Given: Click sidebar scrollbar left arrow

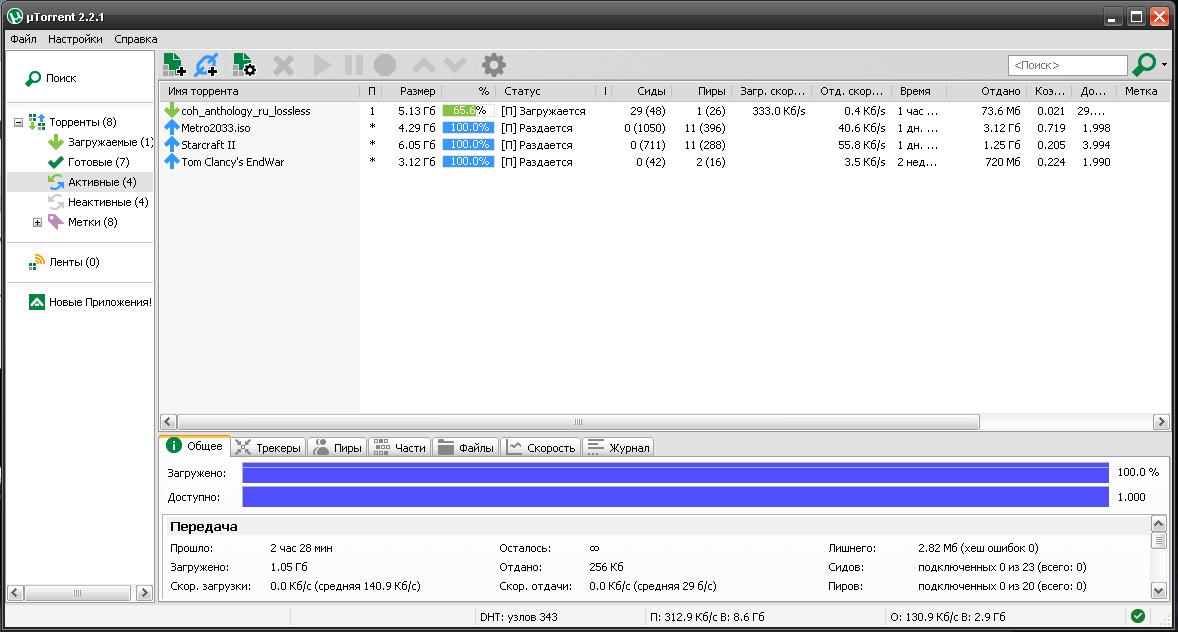Looking at the screenshot, I should [15, 593].
